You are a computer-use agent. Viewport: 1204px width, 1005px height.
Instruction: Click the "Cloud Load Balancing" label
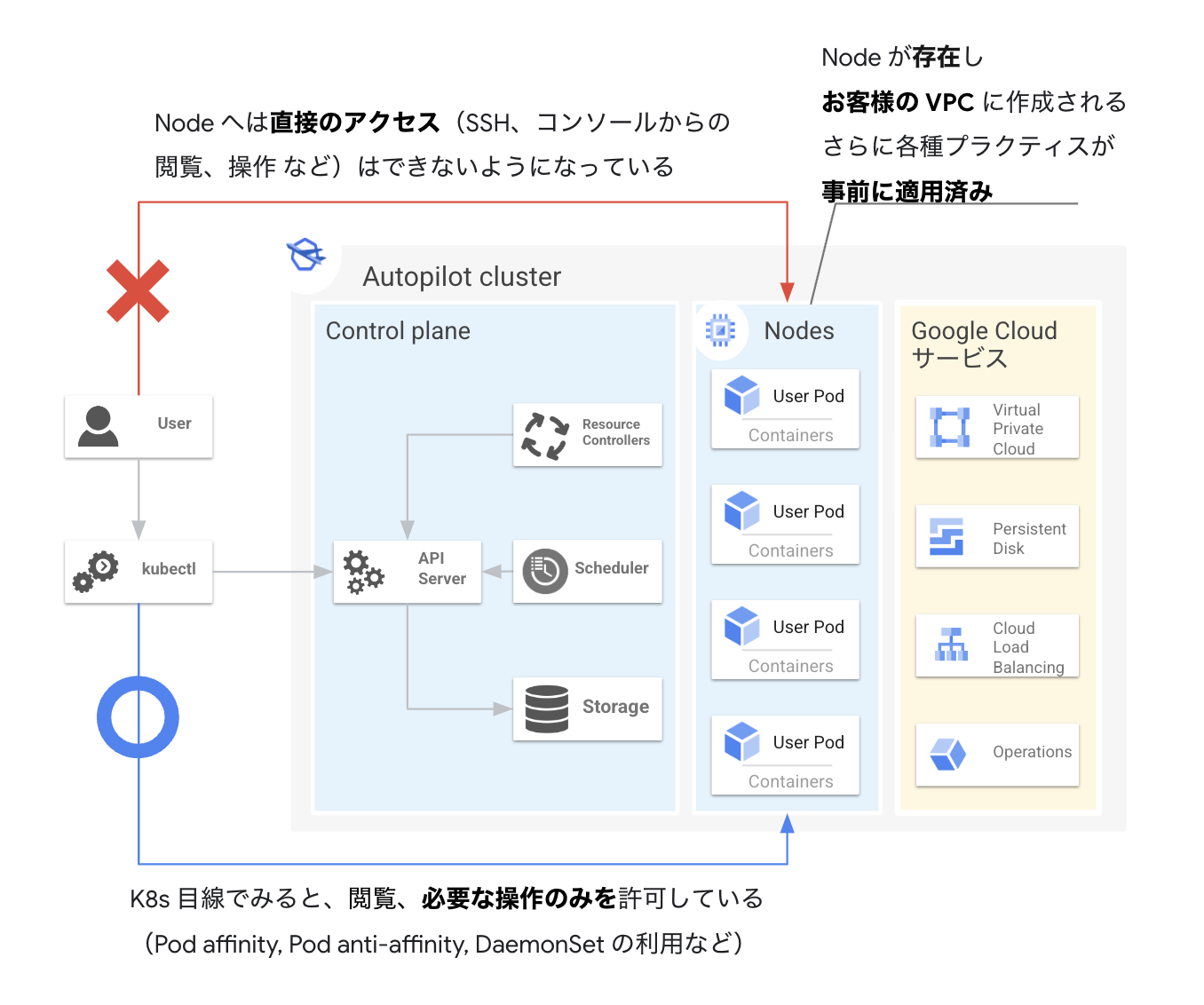(1028, 647)
